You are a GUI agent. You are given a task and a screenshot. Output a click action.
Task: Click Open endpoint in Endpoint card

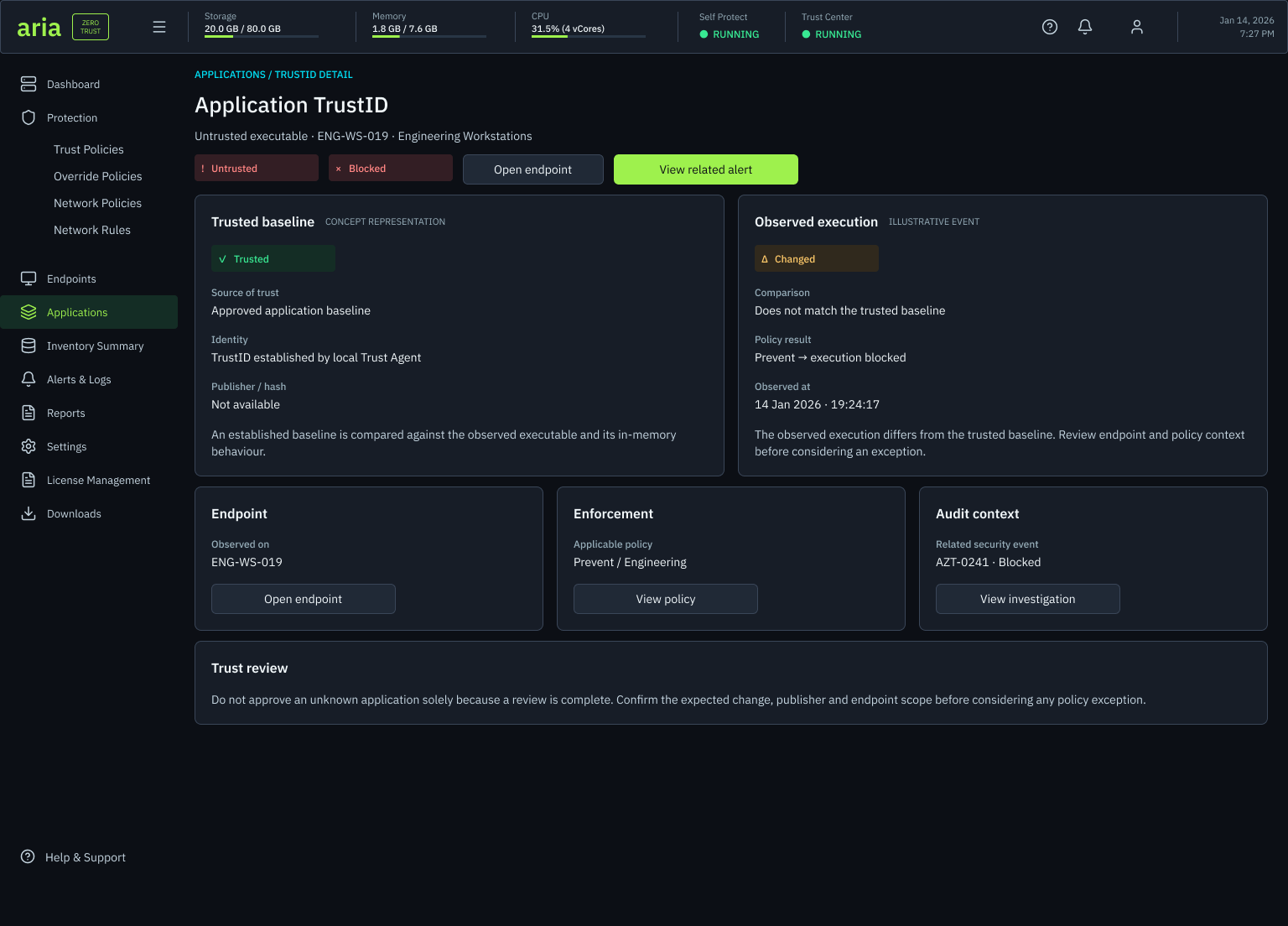pos(304,599)
